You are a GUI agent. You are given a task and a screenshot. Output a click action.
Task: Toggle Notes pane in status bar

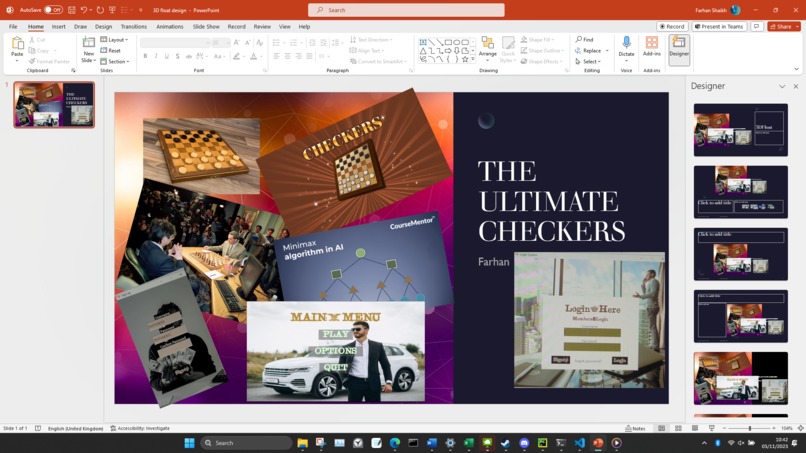[635, 428]
